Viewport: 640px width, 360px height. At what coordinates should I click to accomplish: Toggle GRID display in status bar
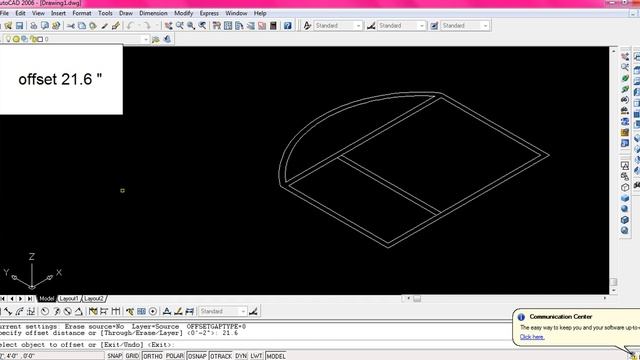click(x=132, y=356)
